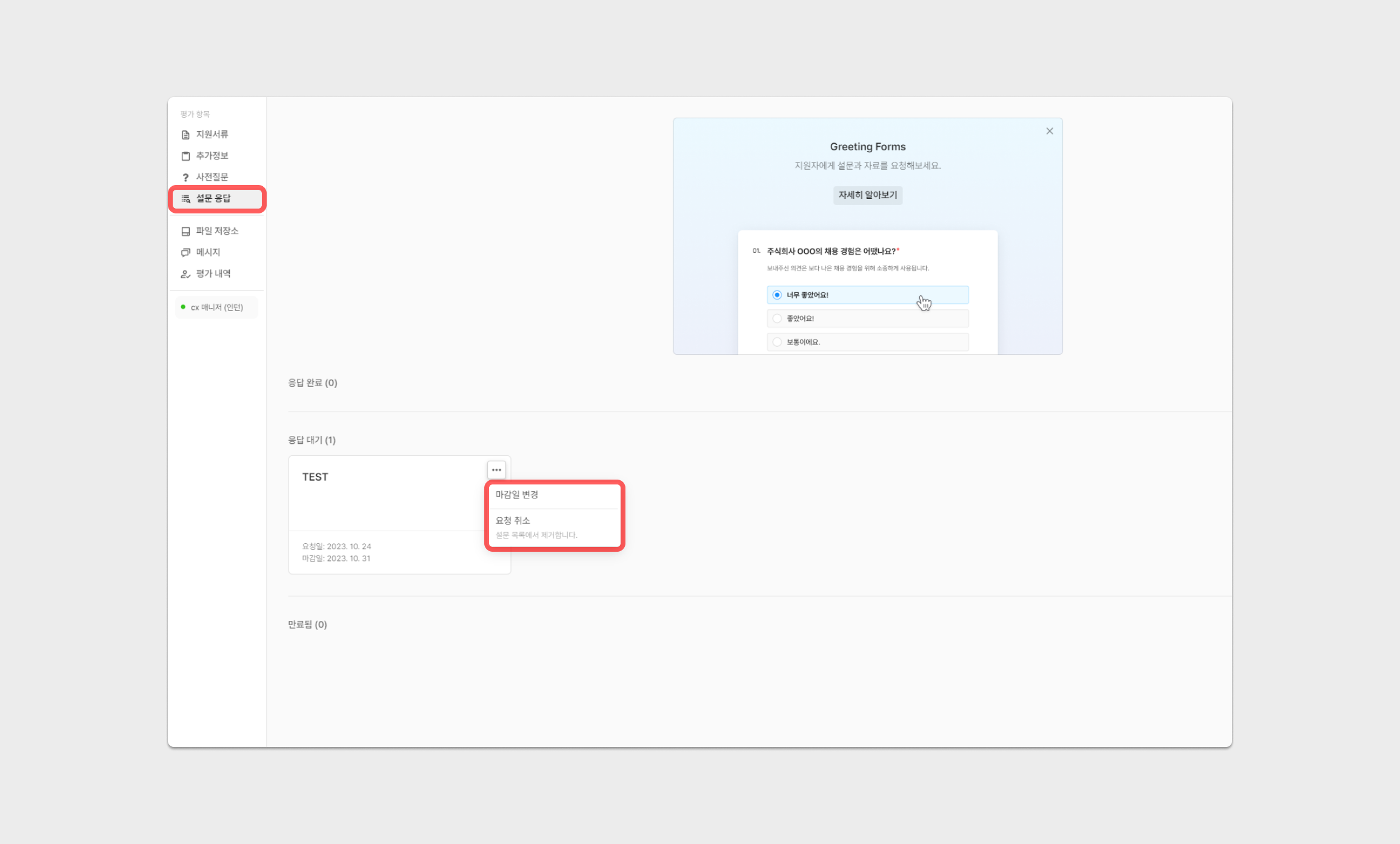1400x844 pixels.
Task: Choose 마감일 변경 from the menu
Action: (x=517, y=495)
